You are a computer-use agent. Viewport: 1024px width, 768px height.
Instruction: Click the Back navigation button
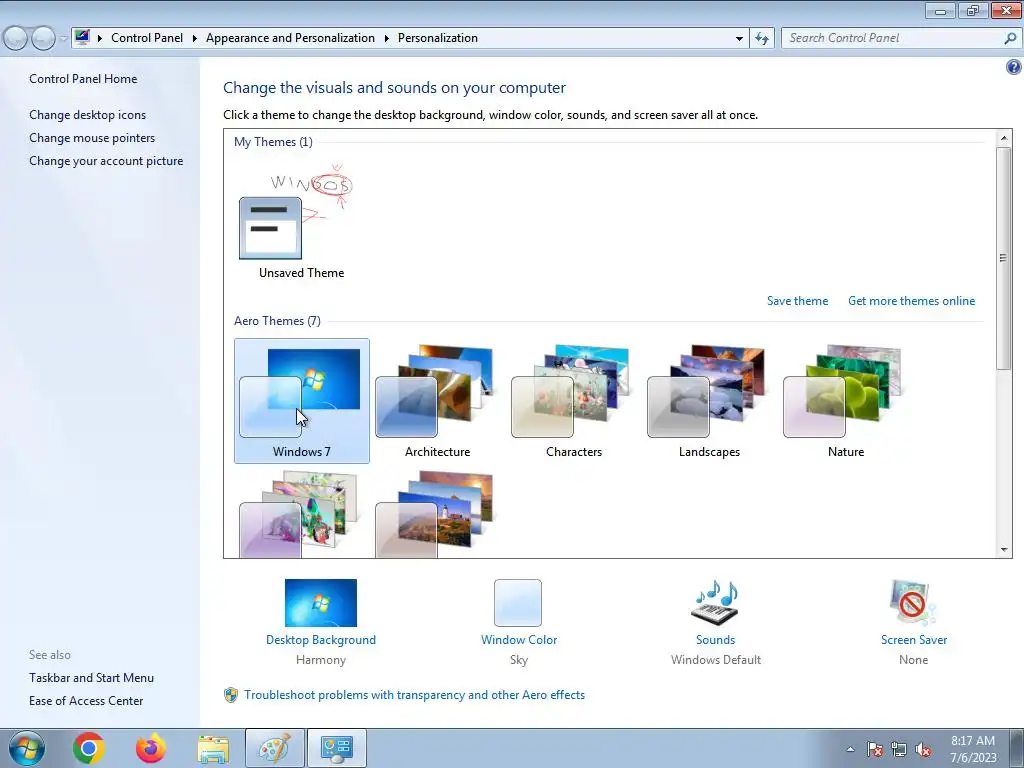click(16, 39)
